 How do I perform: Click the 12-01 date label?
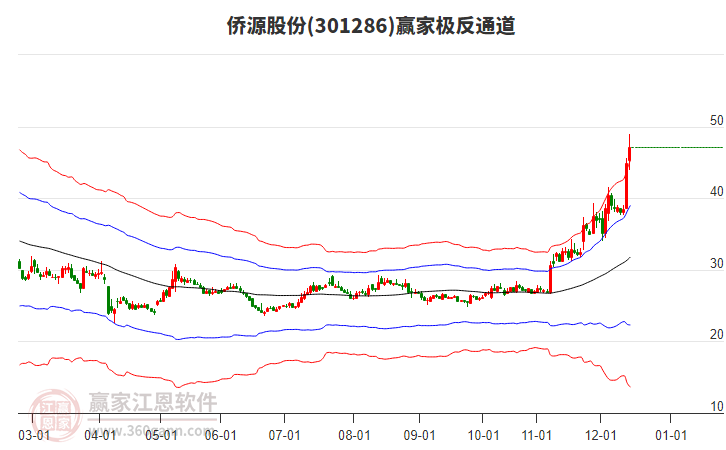click(601, 436)
